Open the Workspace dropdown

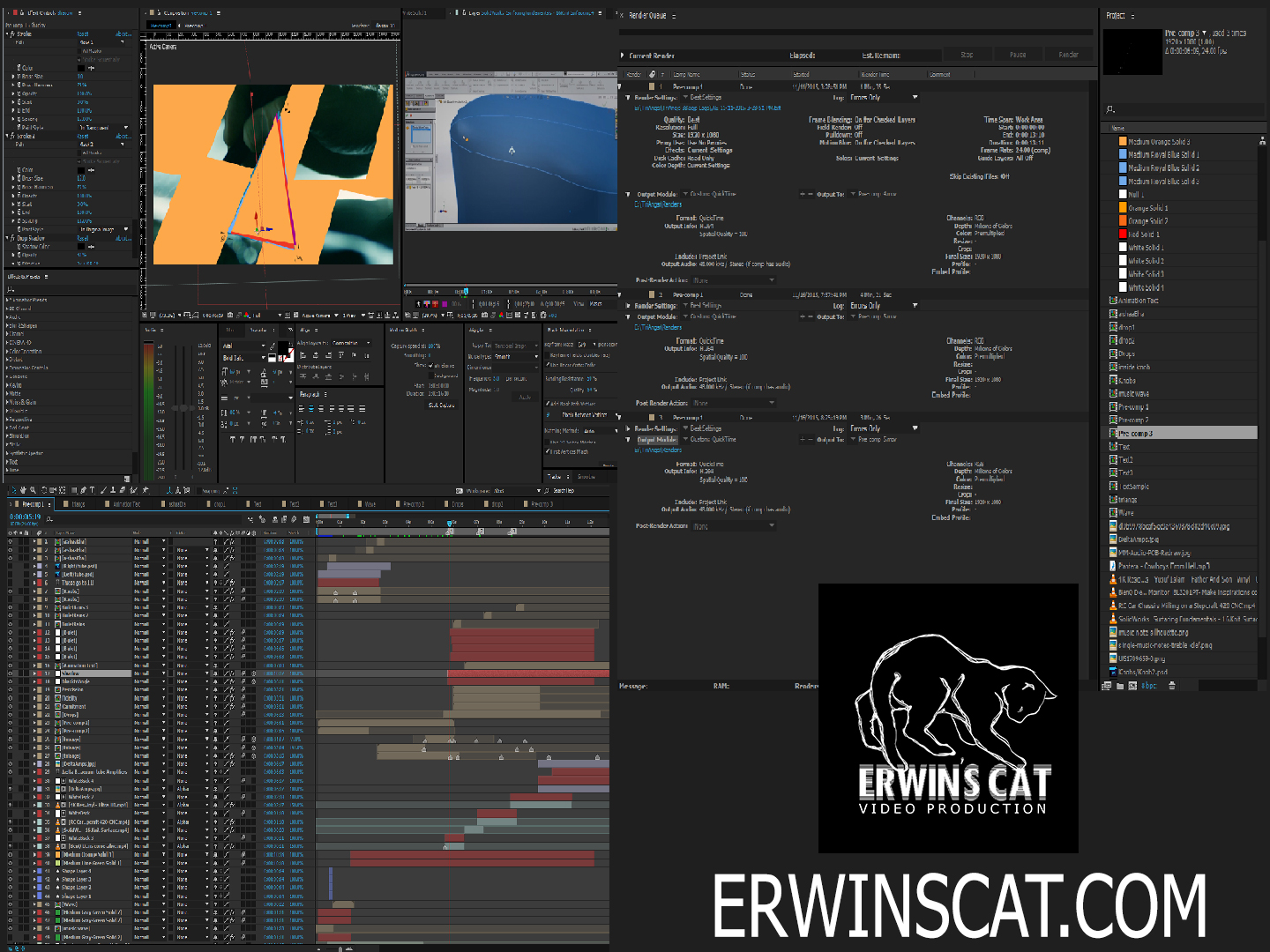(517, 490)
